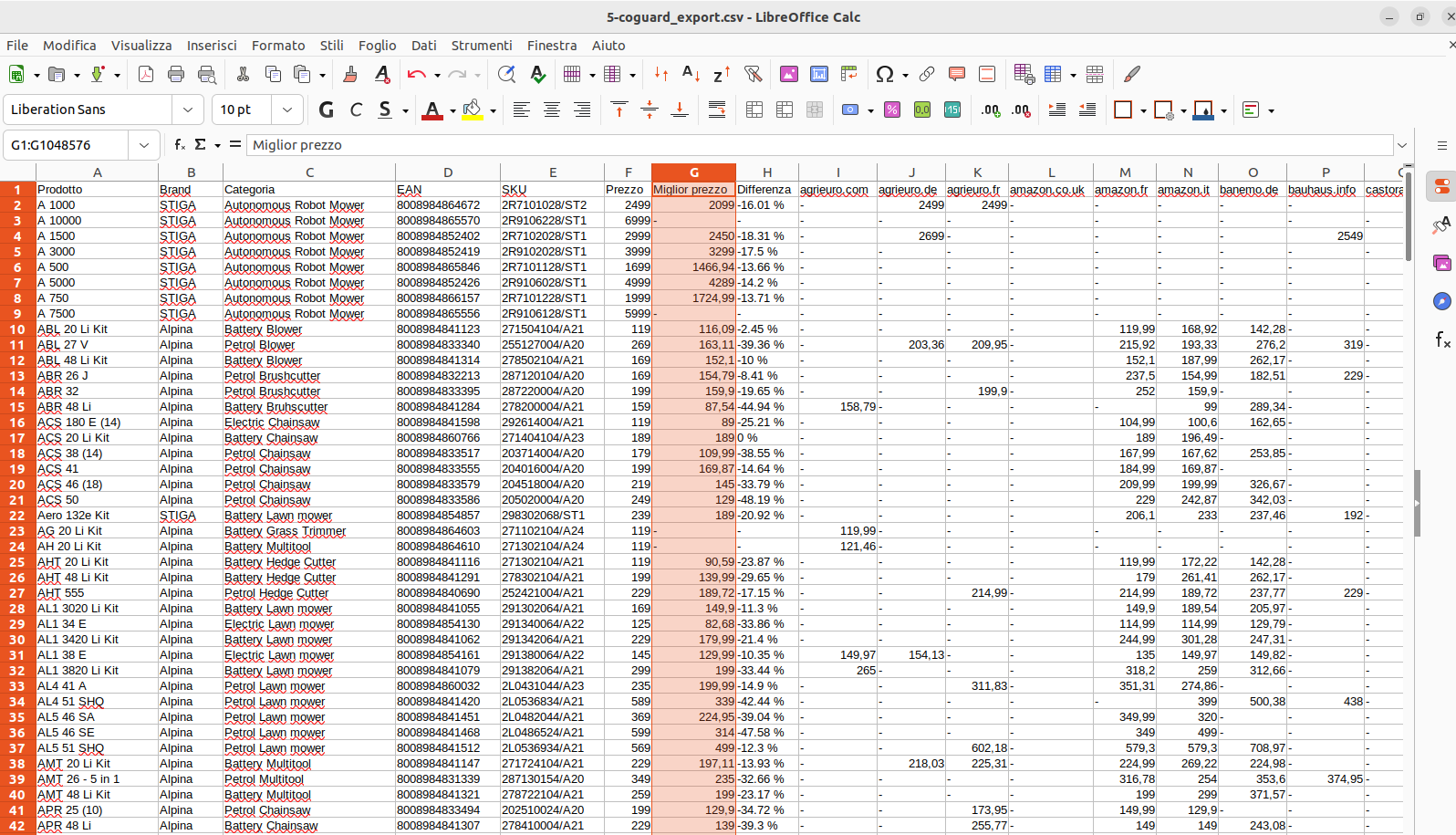Apply the yellow background highlight color
Viewport: 1456px width, 835px height.
[x=473, y=110]
